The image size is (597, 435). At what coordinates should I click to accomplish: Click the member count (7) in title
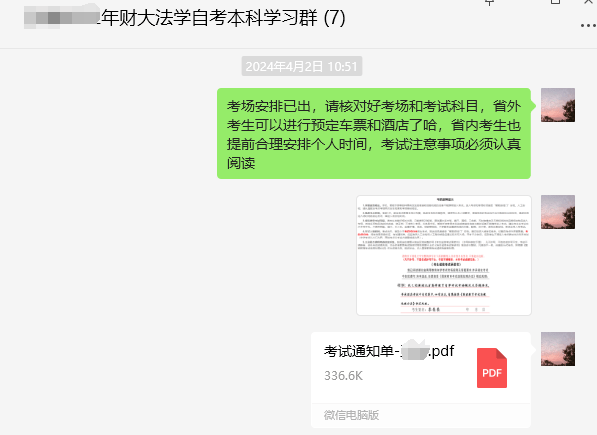334,18
